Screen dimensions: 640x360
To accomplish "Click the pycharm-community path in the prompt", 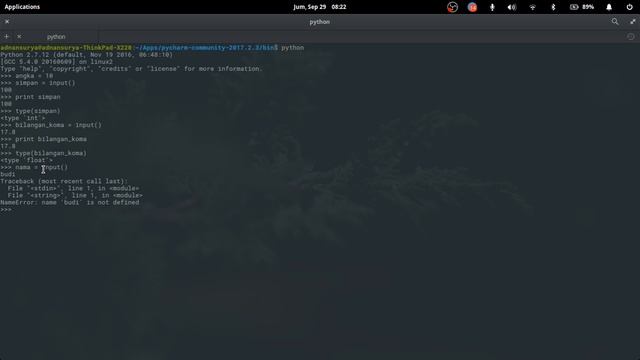I will pos(205,48).
